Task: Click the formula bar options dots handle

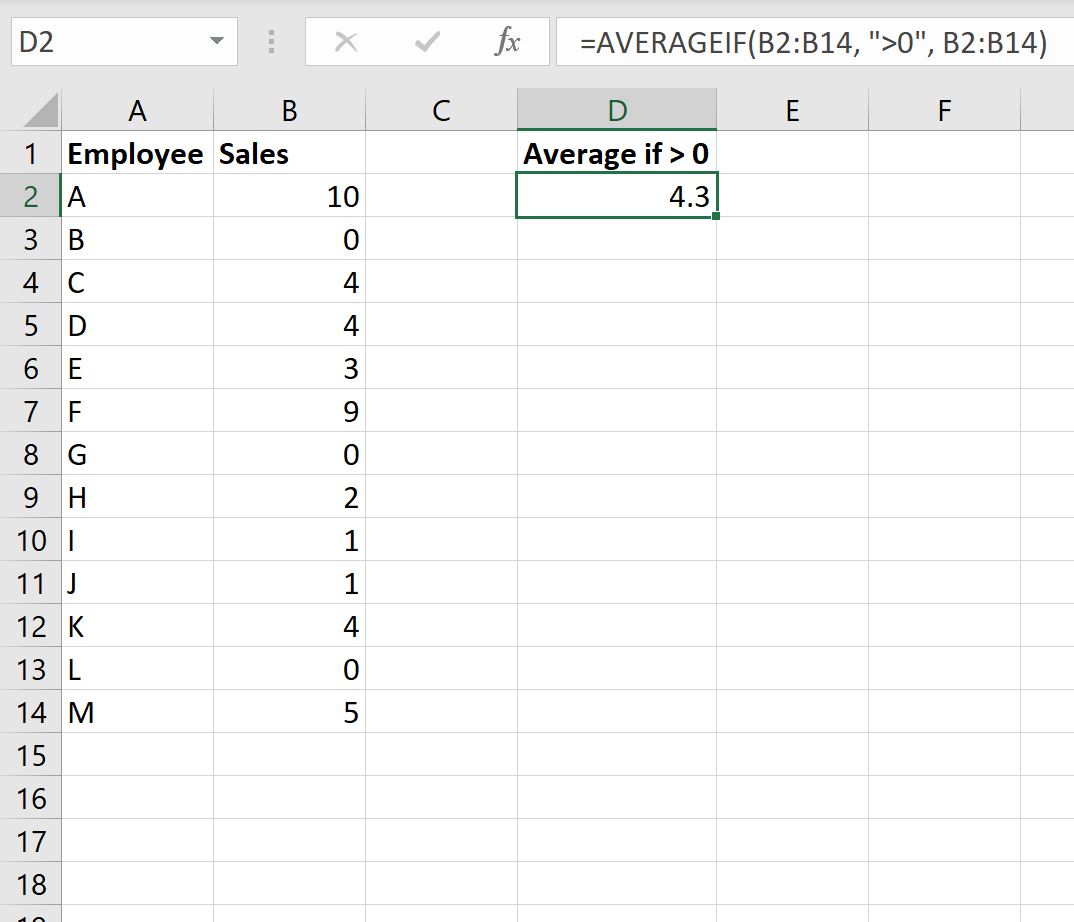Action: pos(271,42)
